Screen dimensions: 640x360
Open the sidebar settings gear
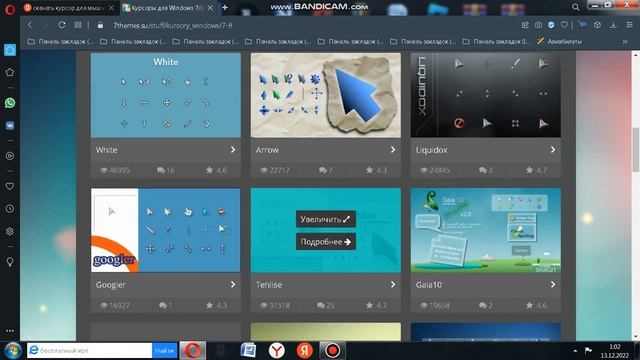[x=10, y=231]
